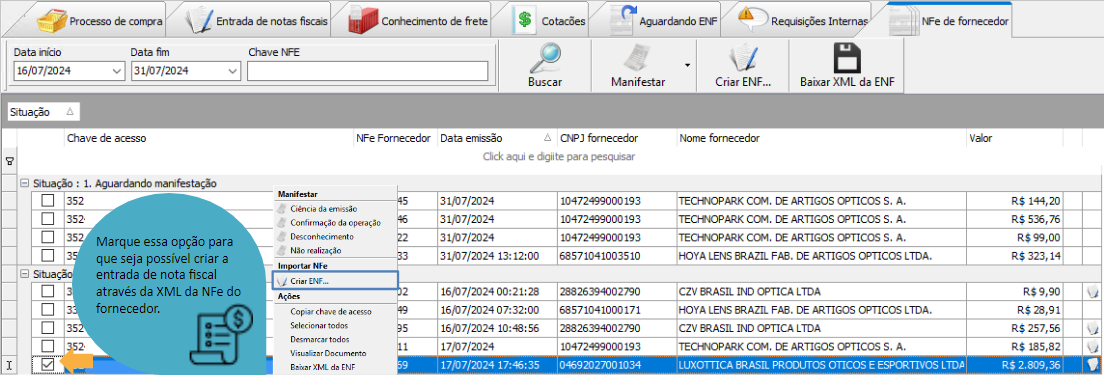
Task: Click the R$ 99,00 value cell
Action: coord(1015,237)
